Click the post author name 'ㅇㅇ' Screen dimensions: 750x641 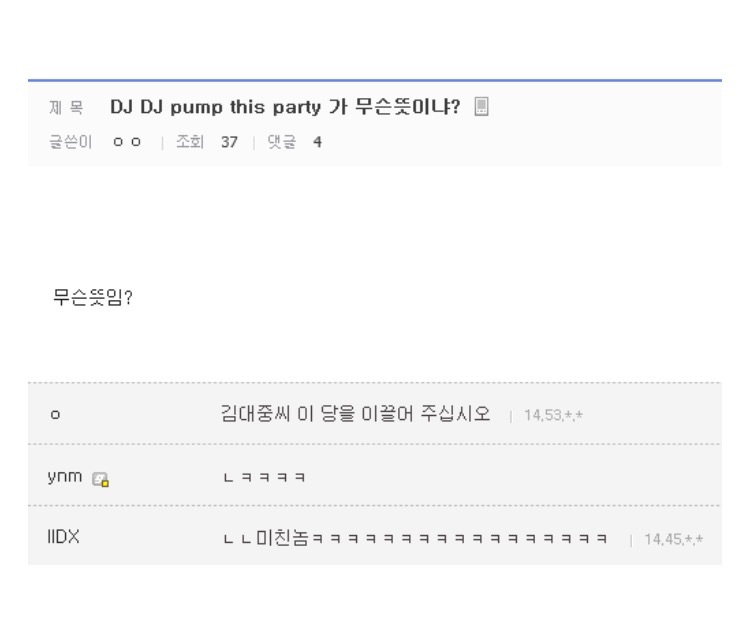click(x=126, y=142)
